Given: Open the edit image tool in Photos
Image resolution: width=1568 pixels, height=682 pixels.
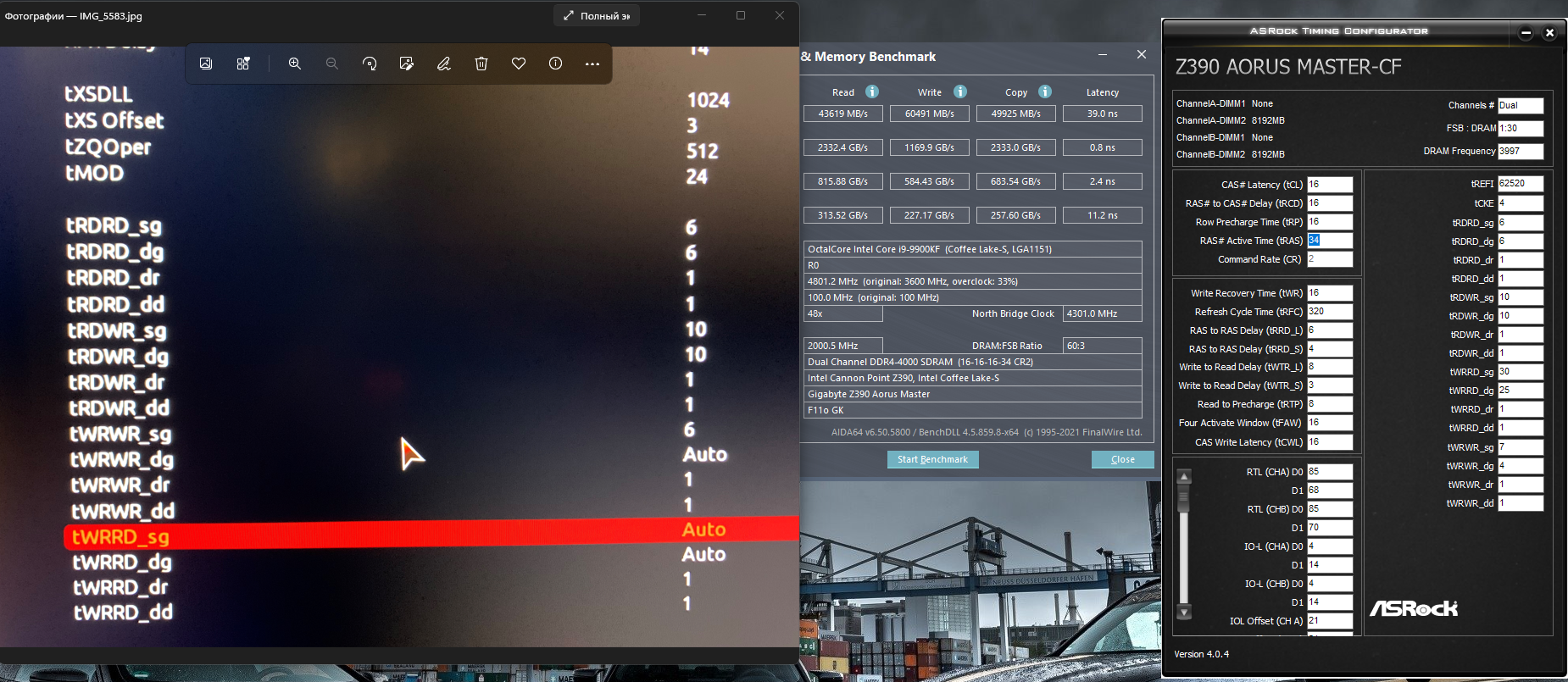Looking at the screenshot, I should tap(407, 64).
